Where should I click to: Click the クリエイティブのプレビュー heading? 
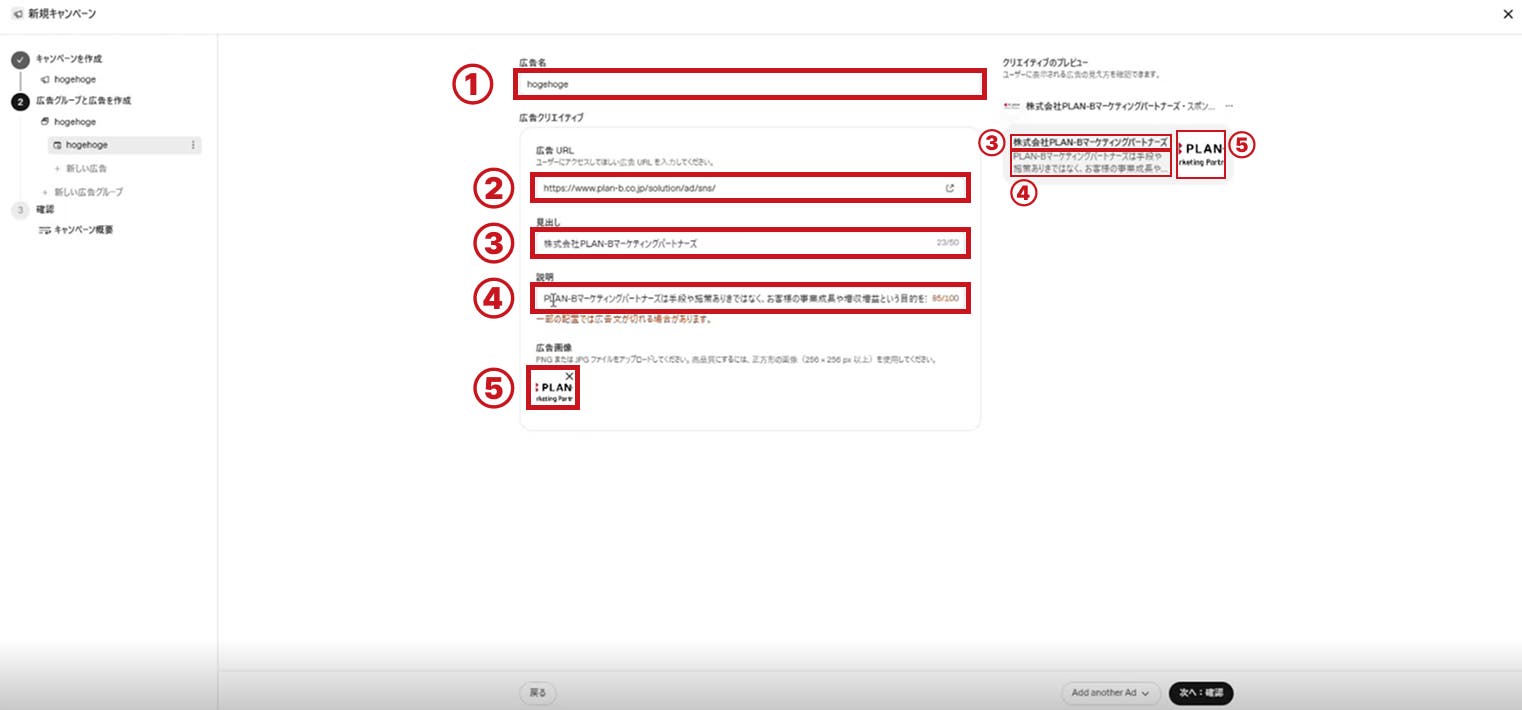pos(1044,62)
